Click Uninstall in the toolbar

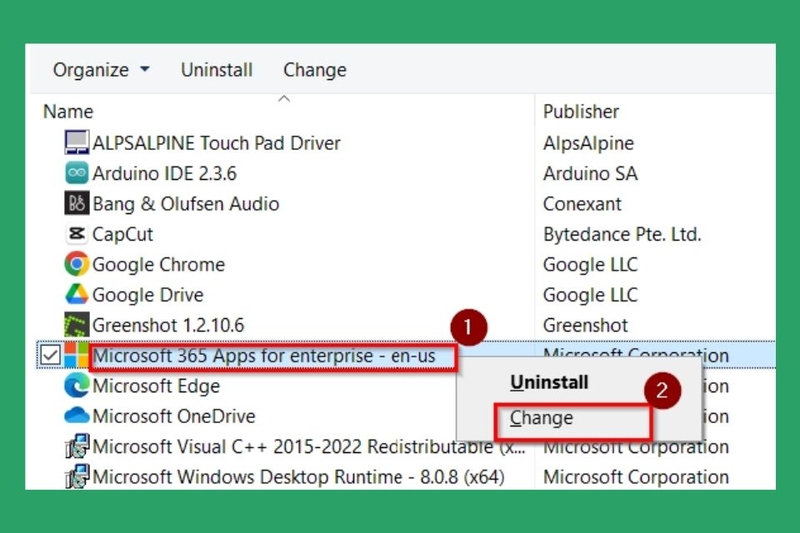[x=216, y=70]
